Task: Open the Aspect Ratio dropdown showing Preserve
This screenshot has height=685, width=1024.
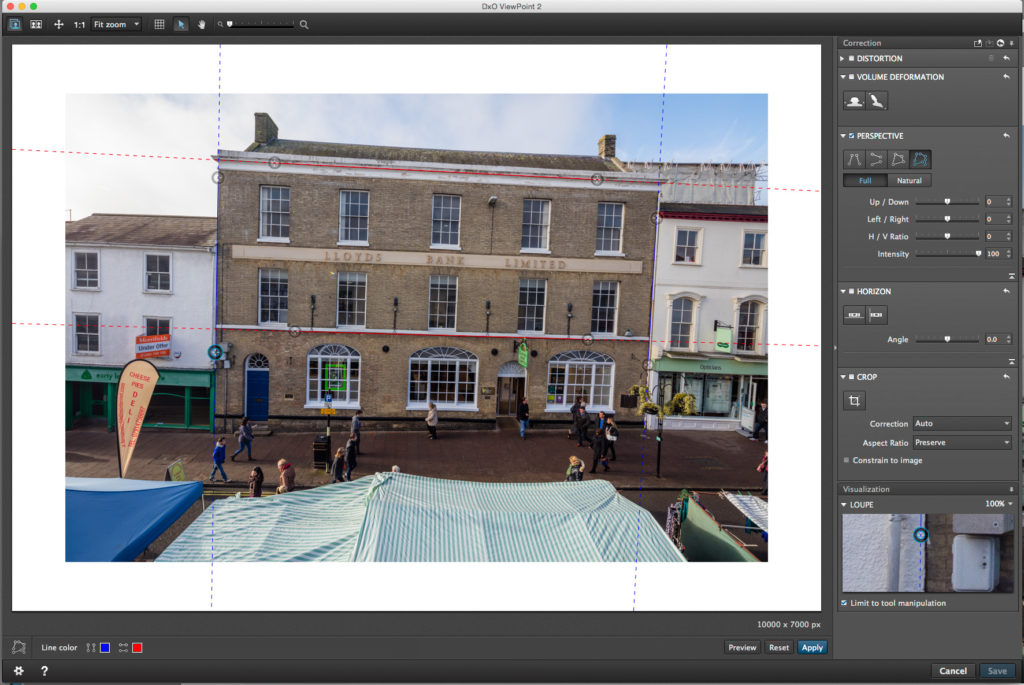Action: (961, 442)
